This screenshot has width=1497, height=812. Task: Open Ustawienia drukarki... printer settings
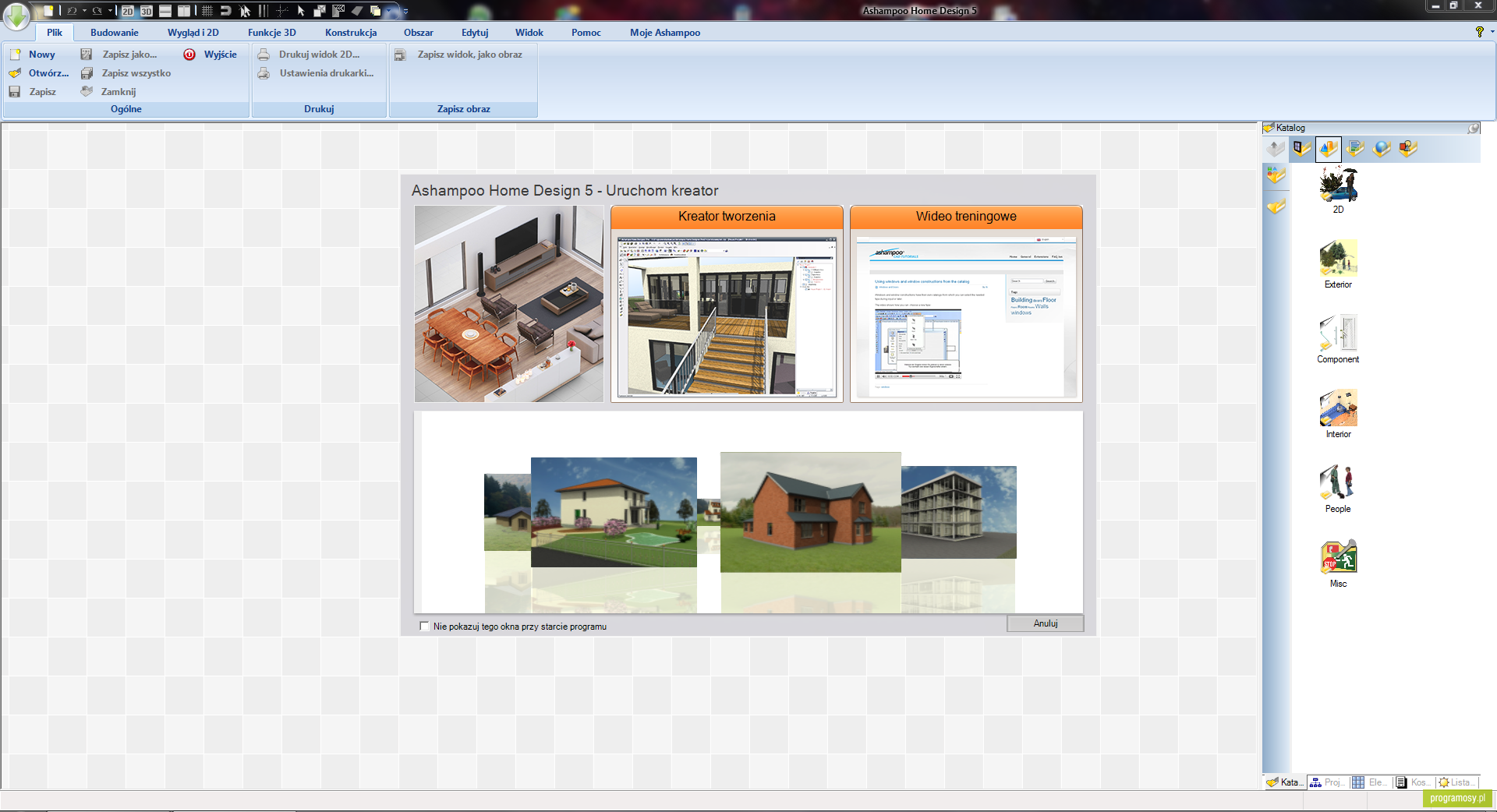317,73
